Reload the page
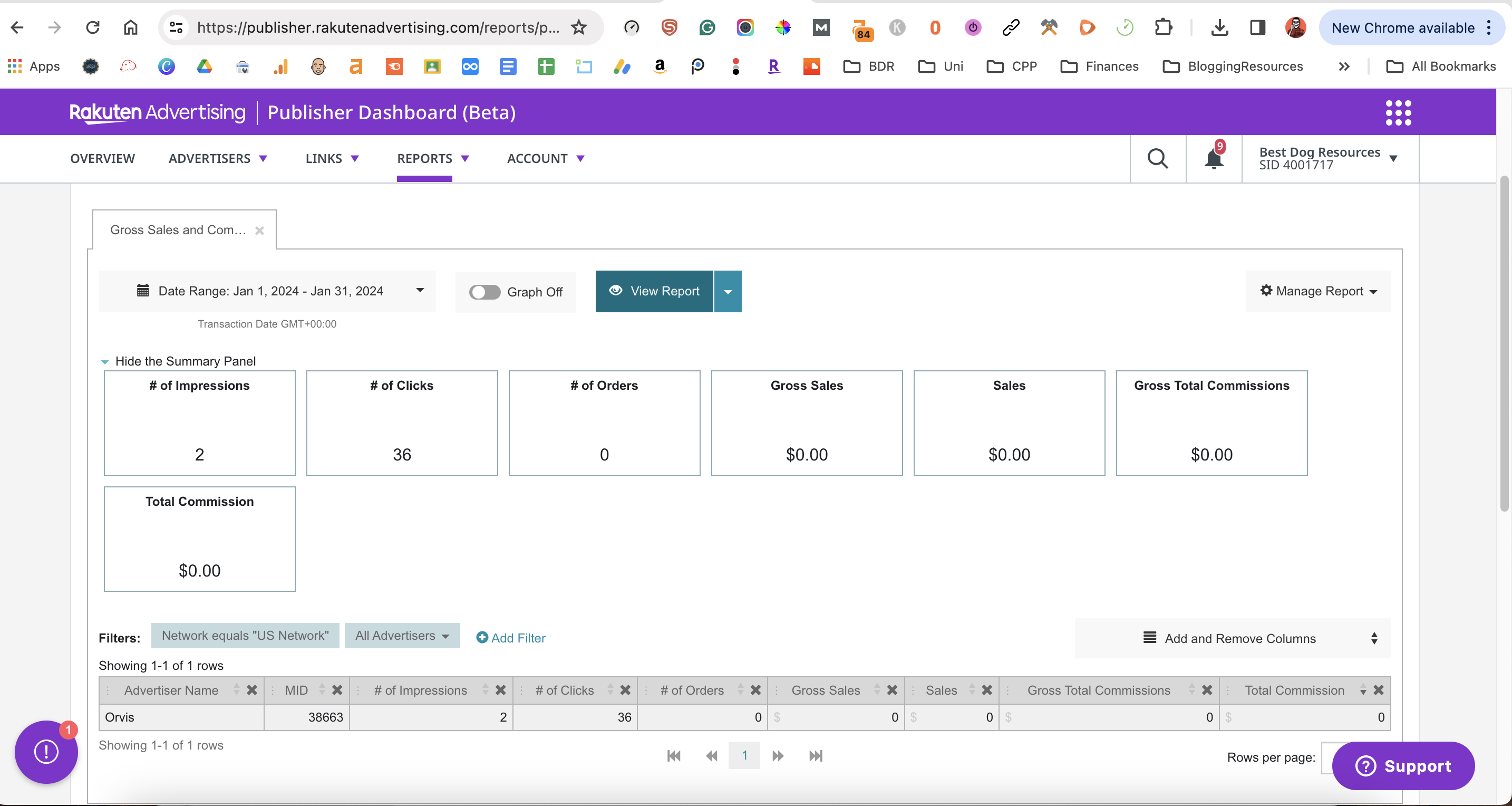This screenshot has height=806, width=1512. point(93,27)
